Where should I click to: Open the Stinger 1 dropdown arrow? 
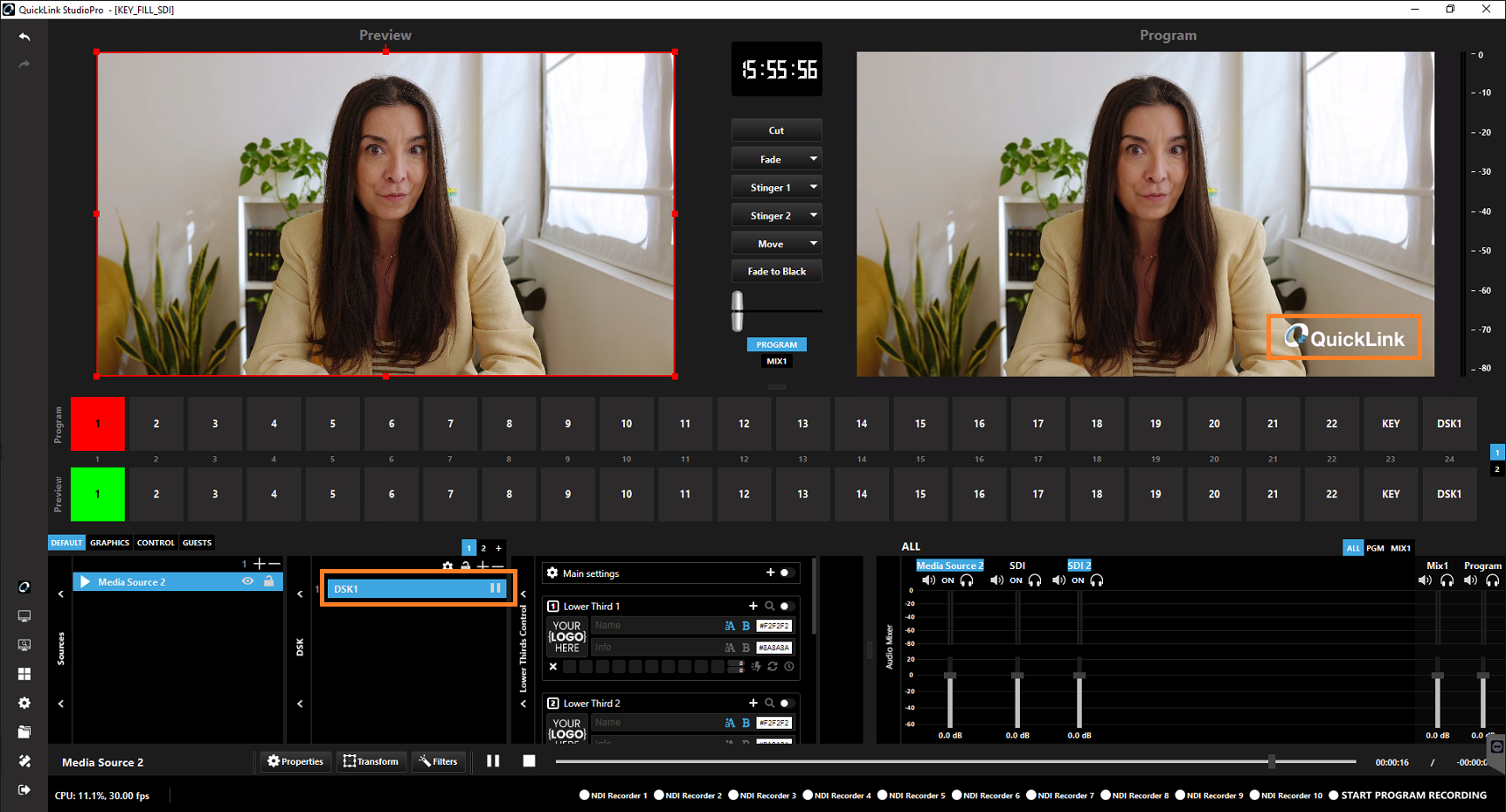[x=813, y=187]
